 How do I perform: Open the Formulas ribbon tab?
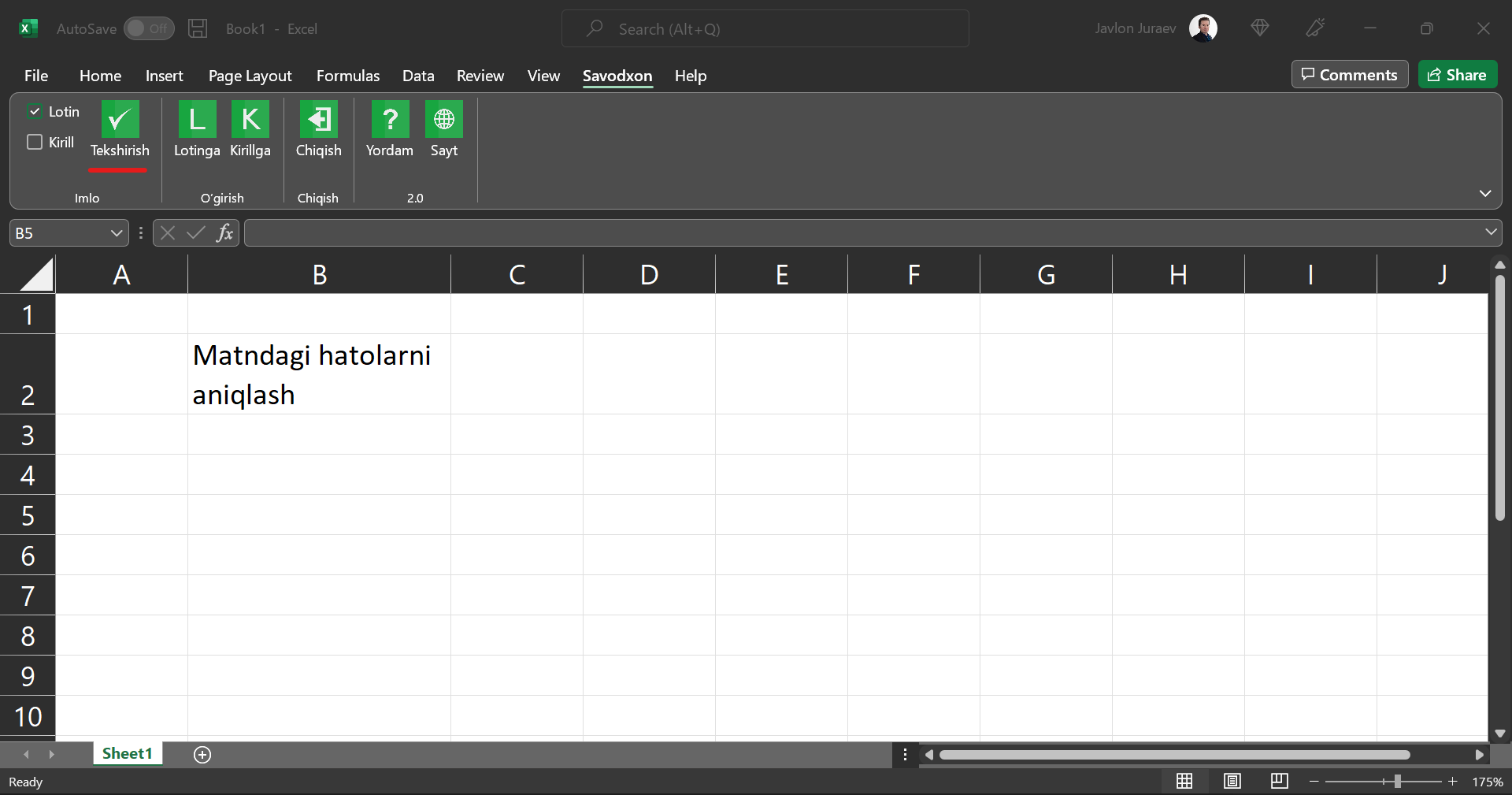[x=347, y=76]
